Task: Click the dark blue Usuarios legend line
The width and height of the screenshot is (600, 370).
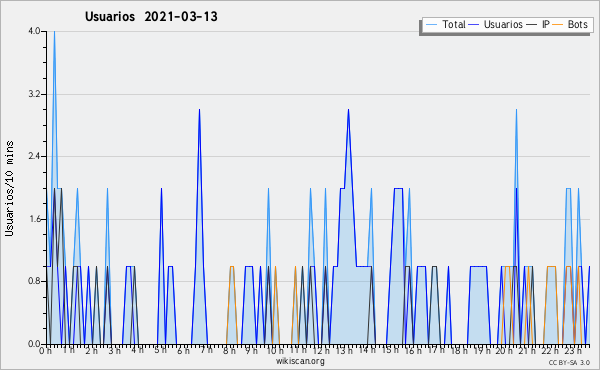Action: (474, 25)
